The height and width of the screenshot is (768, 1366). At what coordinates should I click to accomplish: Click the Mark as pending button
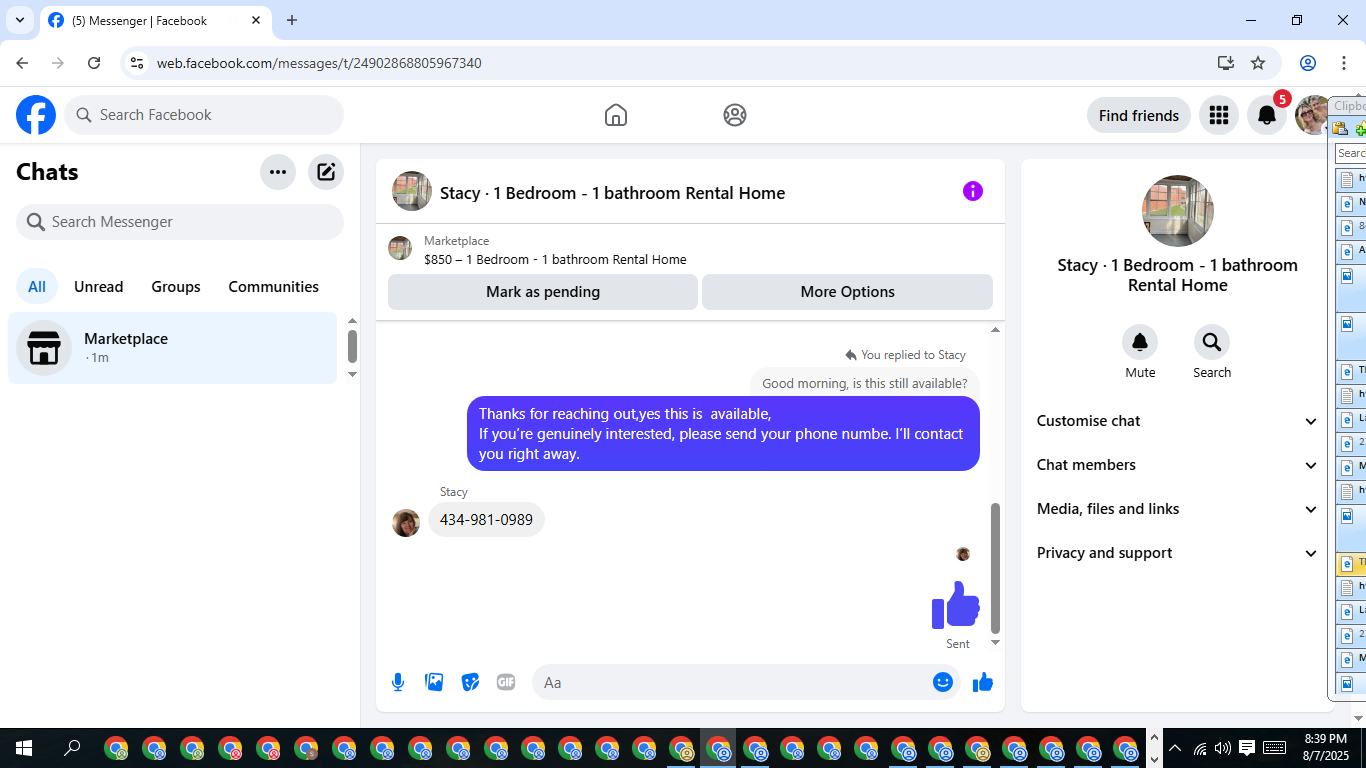click(x=543, y=292)
